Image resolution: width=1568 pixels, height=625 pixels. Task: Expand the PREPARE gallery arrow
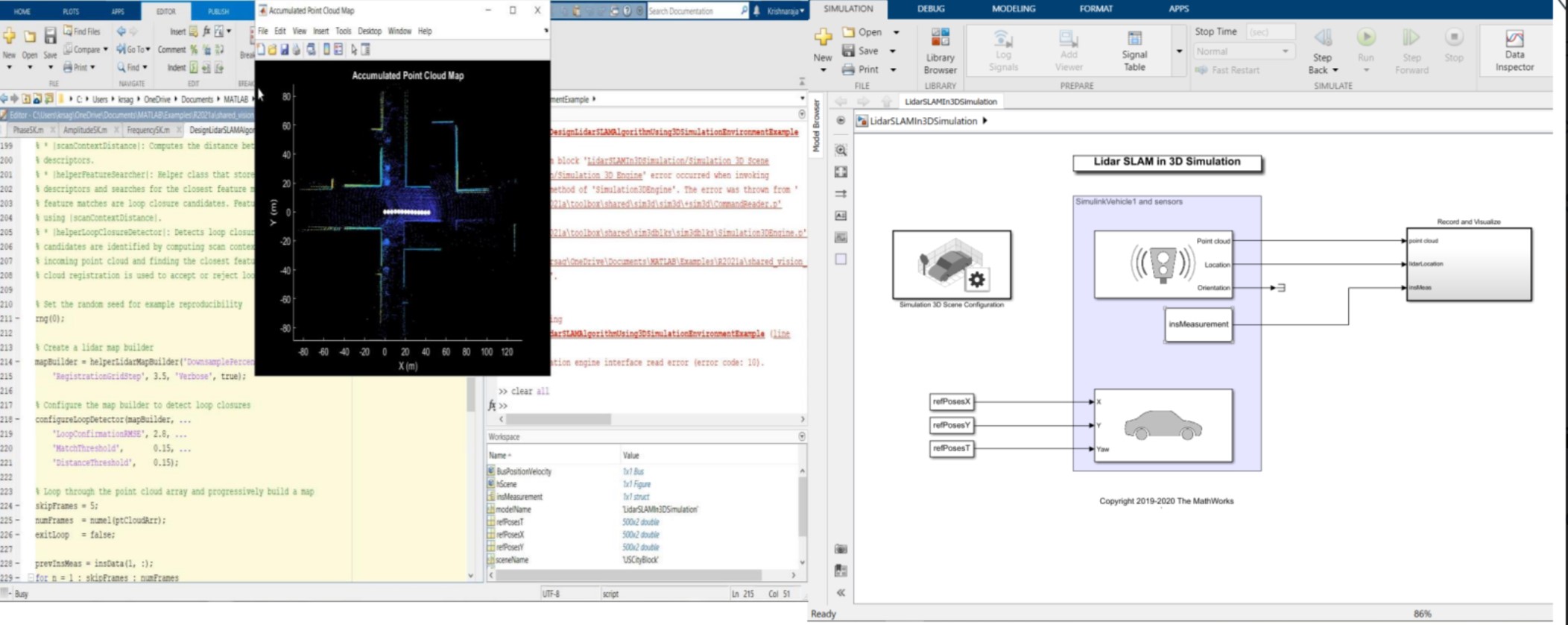point(1179,51)
